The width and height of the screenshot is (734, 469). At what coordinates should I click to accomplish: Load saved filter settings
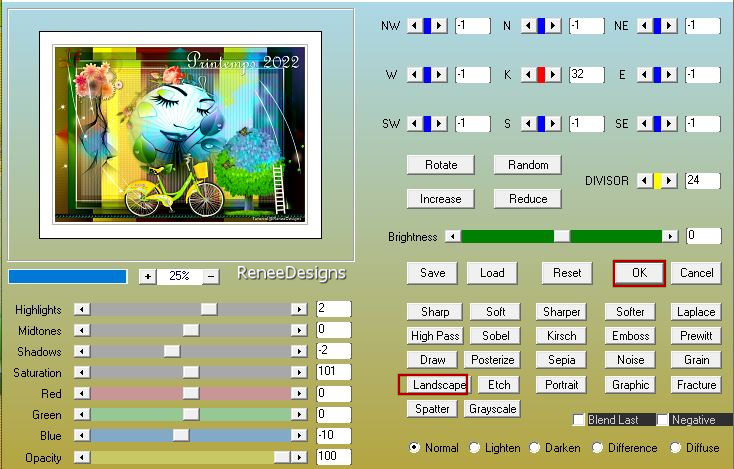[492, 273]
